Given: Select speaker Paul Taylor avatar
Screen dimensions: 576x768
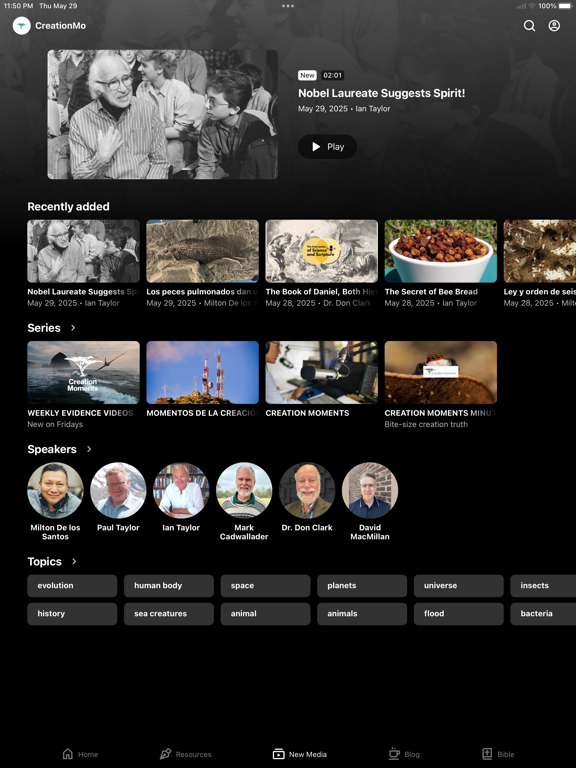Looking at the screenshot, I should pos(118,490).
